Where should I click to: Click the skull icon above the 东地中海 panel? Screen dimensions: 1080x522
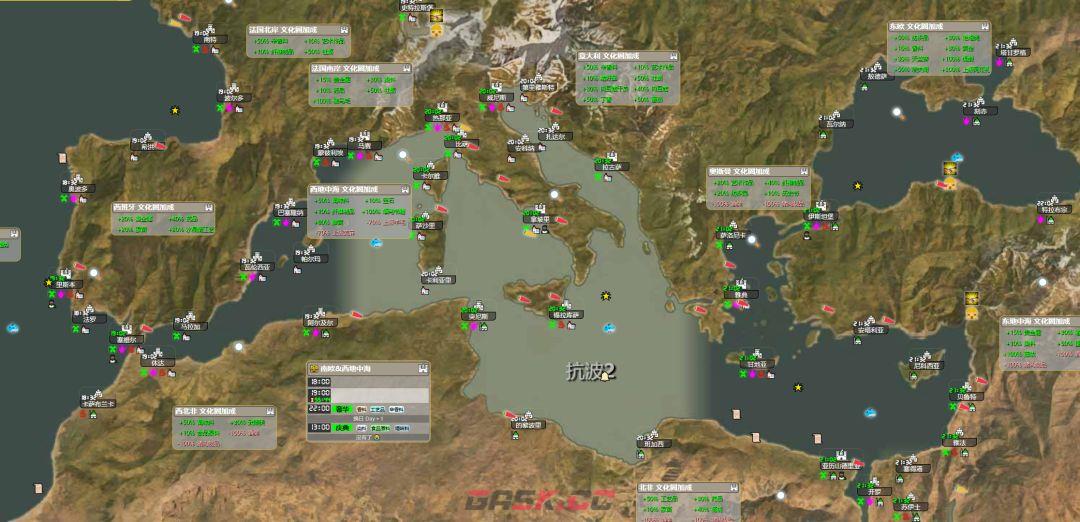tap(972, 313)
